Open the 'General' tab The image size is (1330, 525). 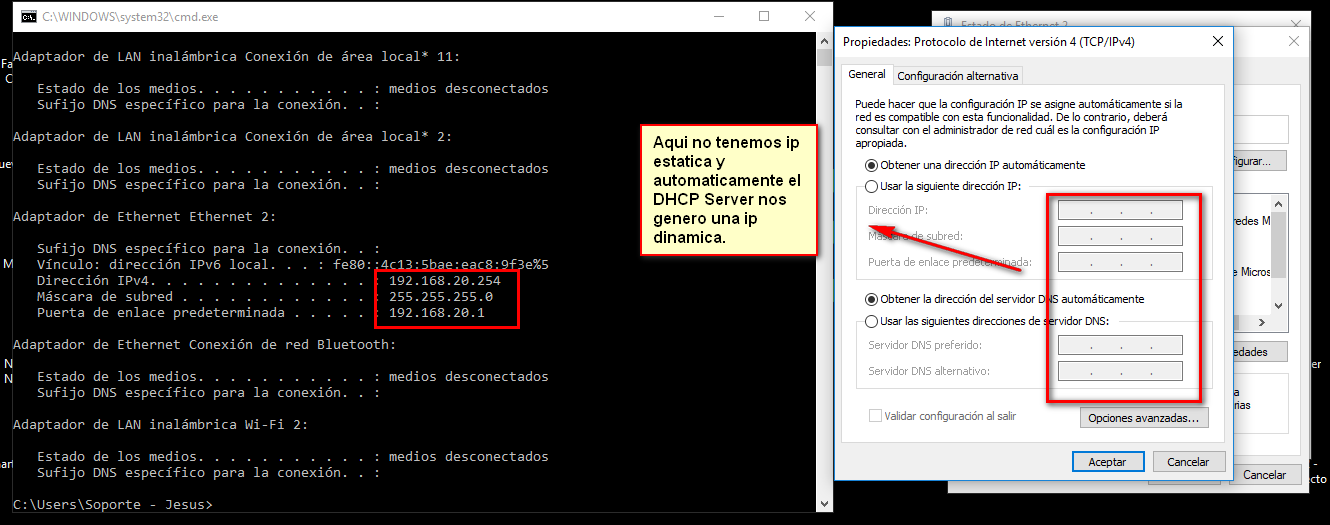pos(867,75)
